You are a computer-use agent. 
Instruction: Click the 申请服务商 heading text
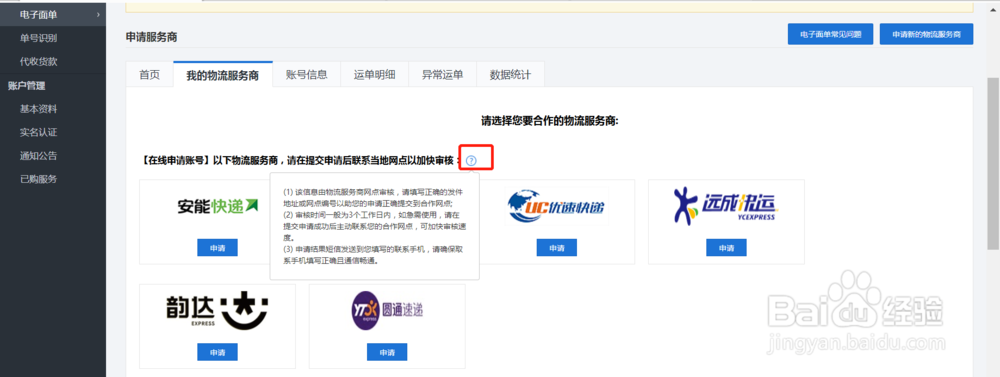tap(152, 38)
